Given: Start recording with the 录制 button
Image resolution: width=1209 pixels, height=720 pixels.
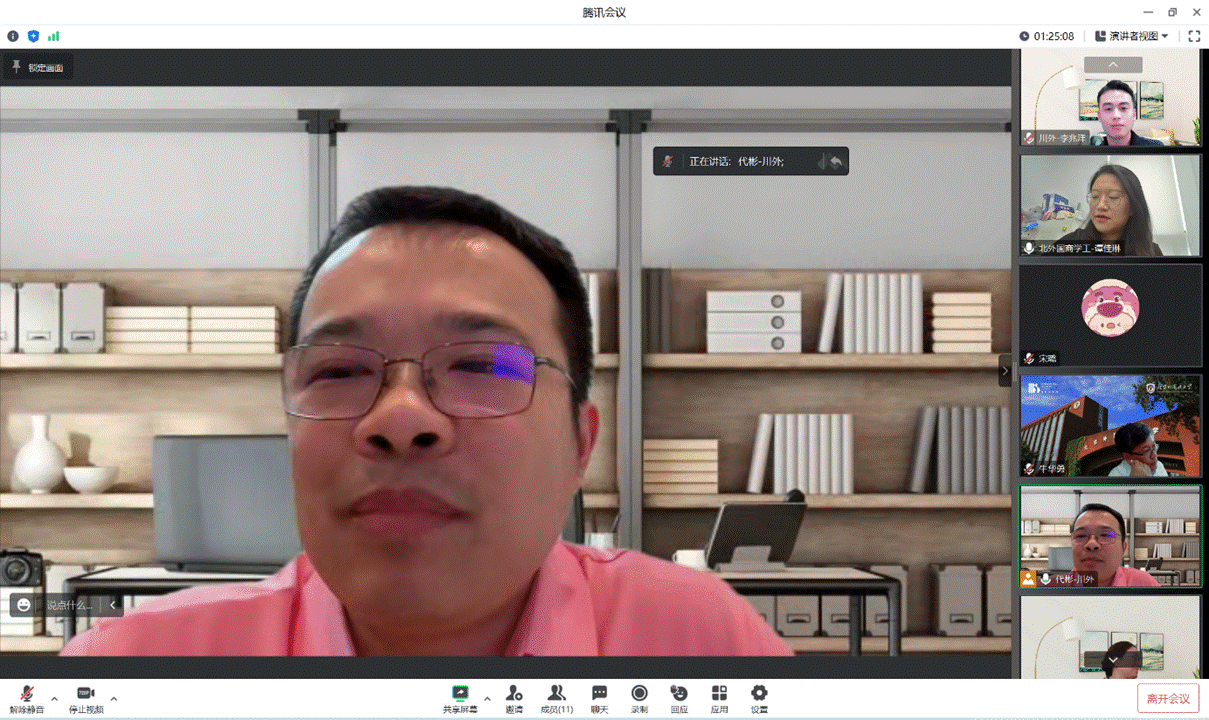Looking at the screenshot, I should pos(639,699).
